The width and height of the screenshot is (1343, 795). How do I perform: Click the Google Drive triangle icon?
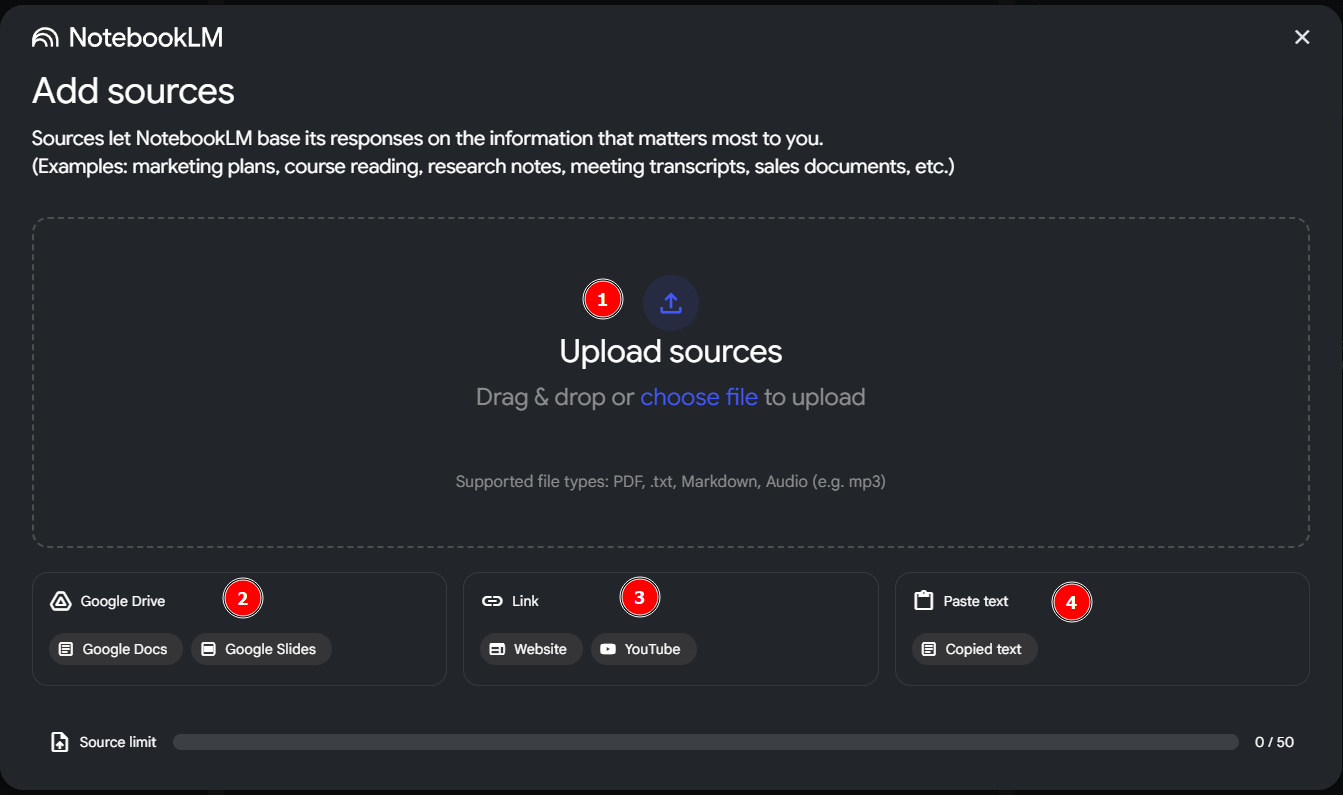pos(60,601)
